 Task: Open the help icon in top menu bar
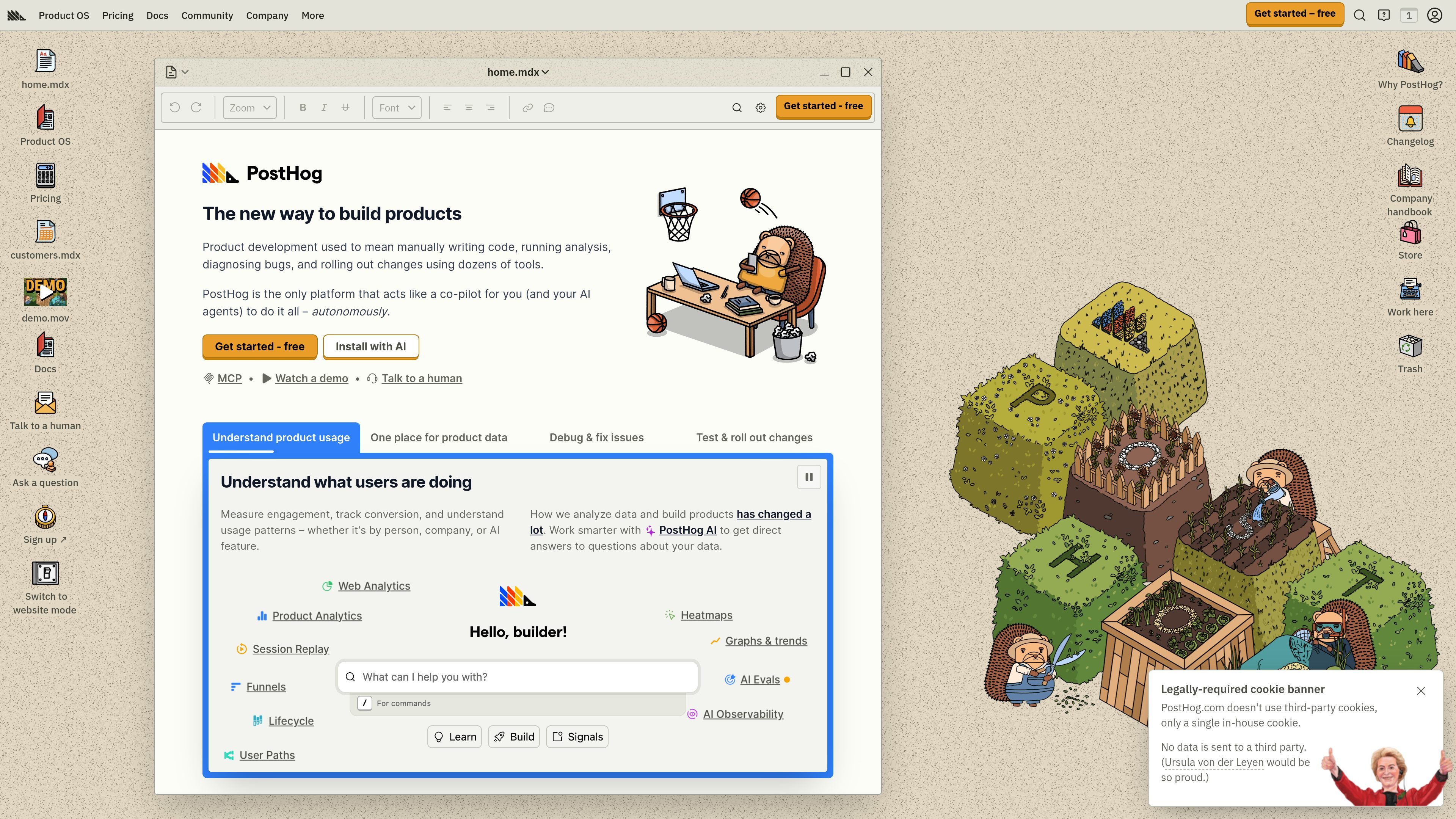pyautogui.click(x=1384, y=15)
